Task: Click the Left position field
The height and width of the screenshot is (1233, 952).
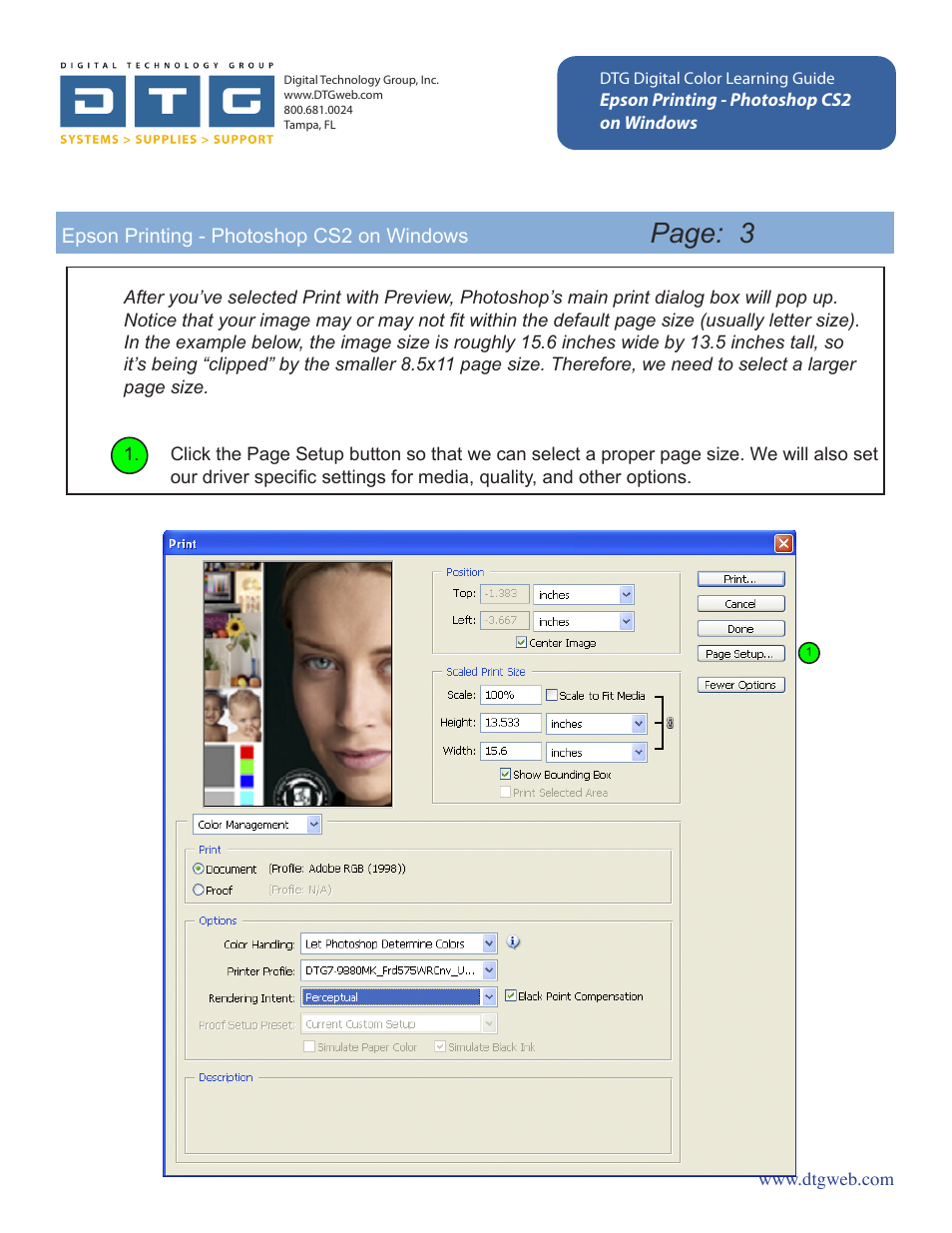Action: [x=504, y=620]
